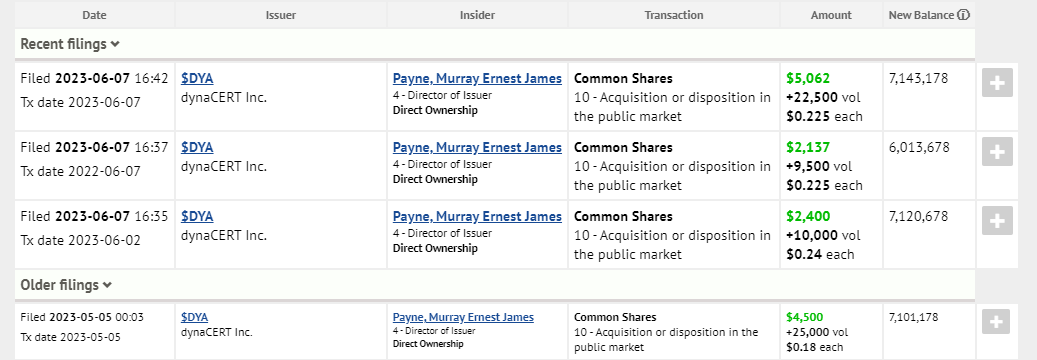The width and height of the screenshot is (1037, 360).
Task: Collapse the Recent filings section
Action: (70, 44)
